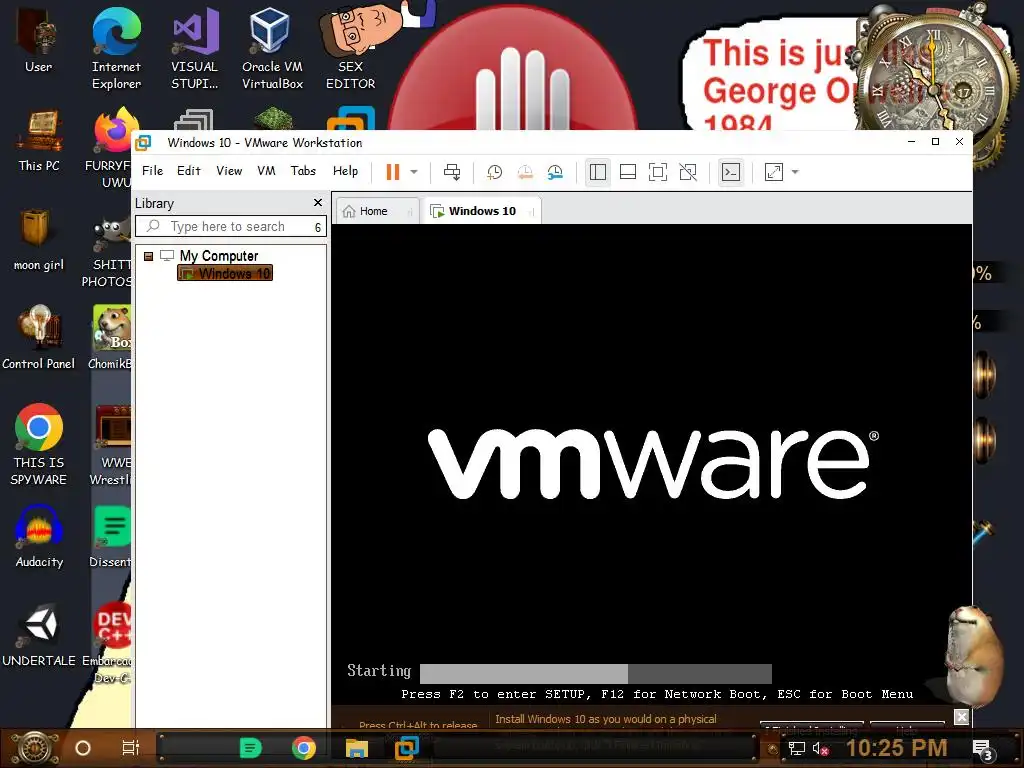This screenshot has height=768, width=1024.
Task: Open THIS IS SPYWARE Chrome desktop icon
Action: click(39, 445)
